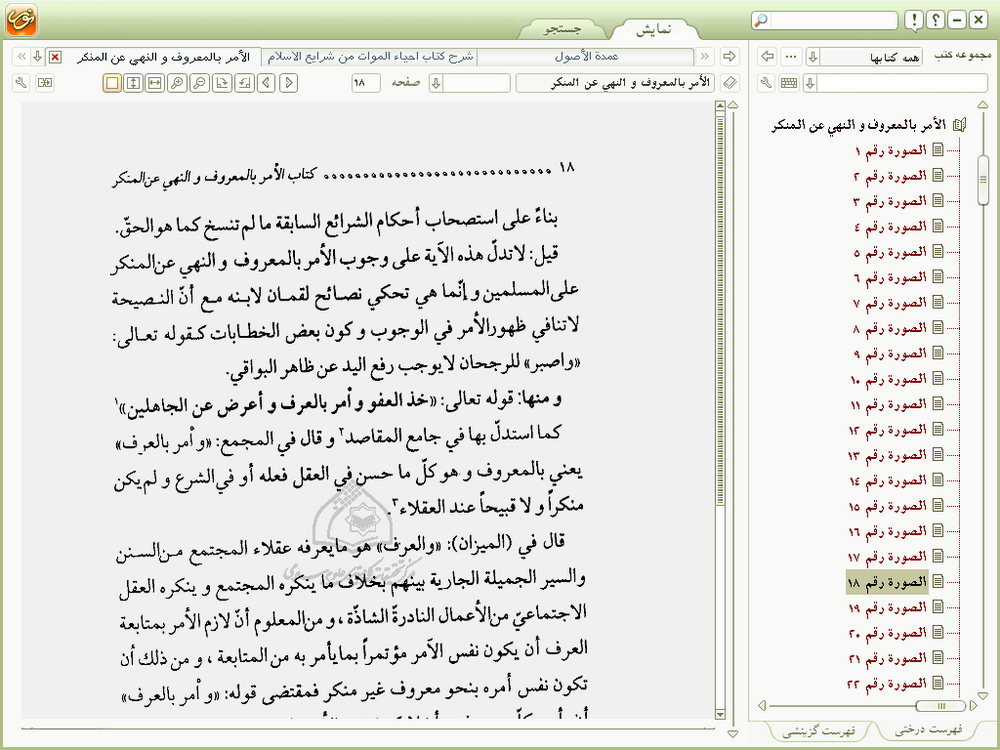
Task: Click the help question mark icon
Action: click(936, 20)
